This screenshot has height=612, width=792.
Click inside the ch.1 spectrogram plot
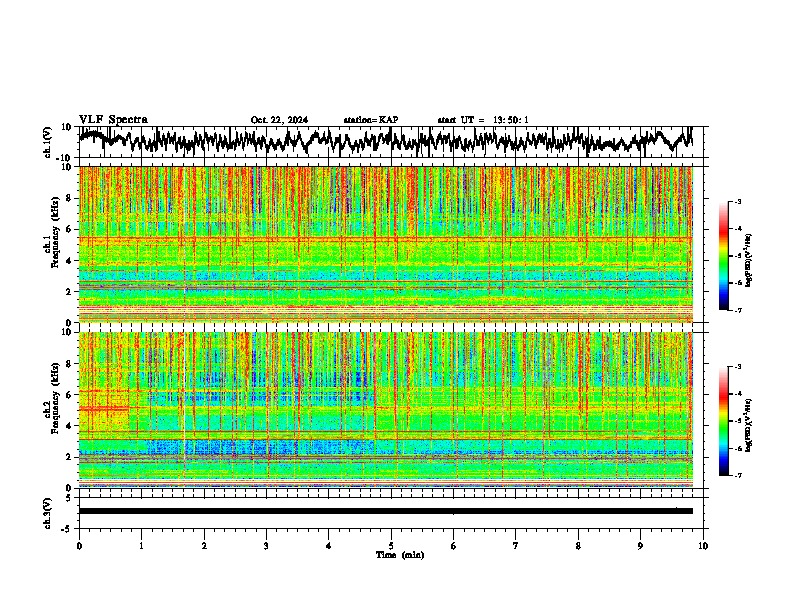click(386, 244)
